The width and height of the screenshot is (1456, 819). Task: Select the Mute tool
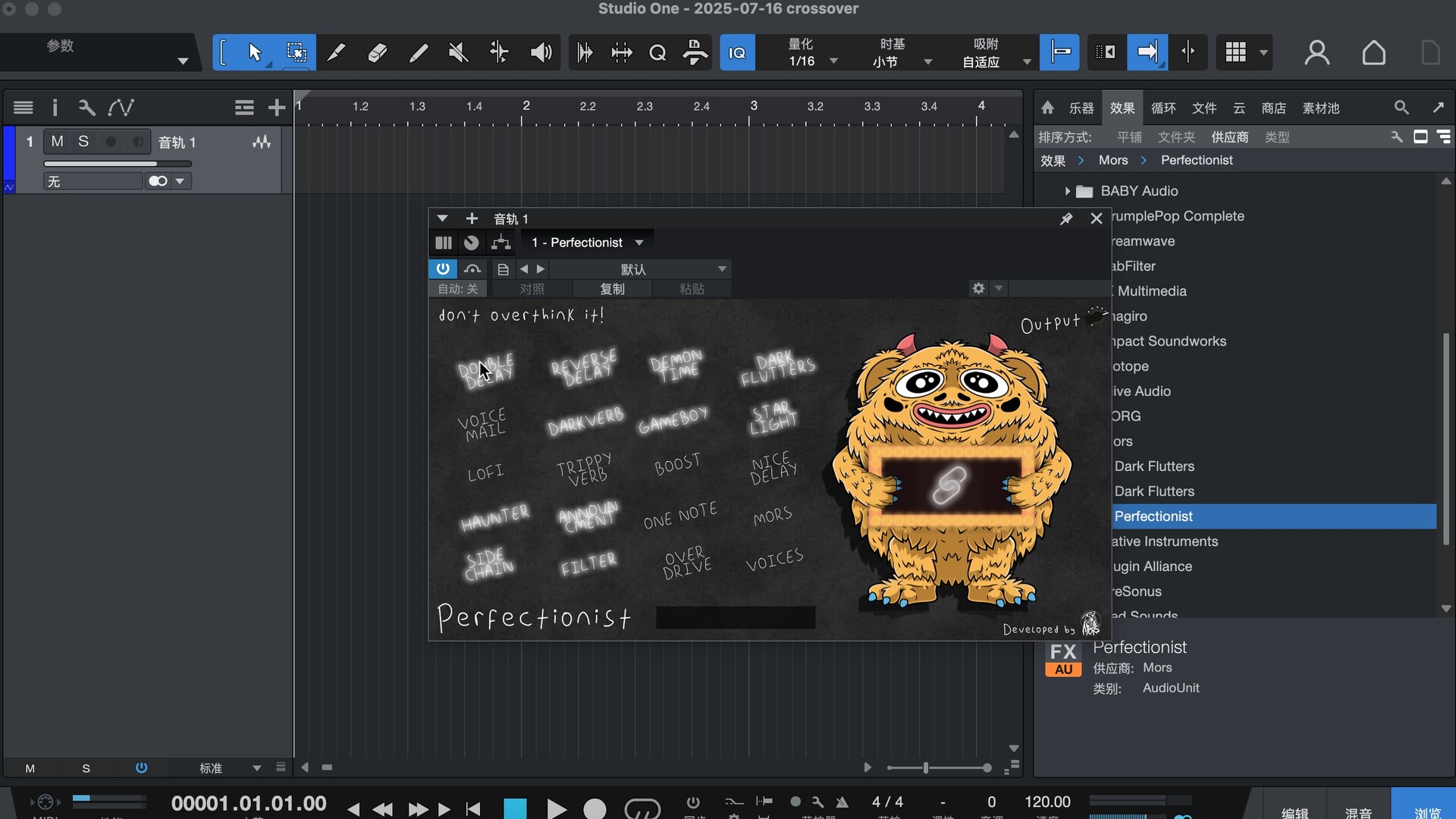point(458,52)
